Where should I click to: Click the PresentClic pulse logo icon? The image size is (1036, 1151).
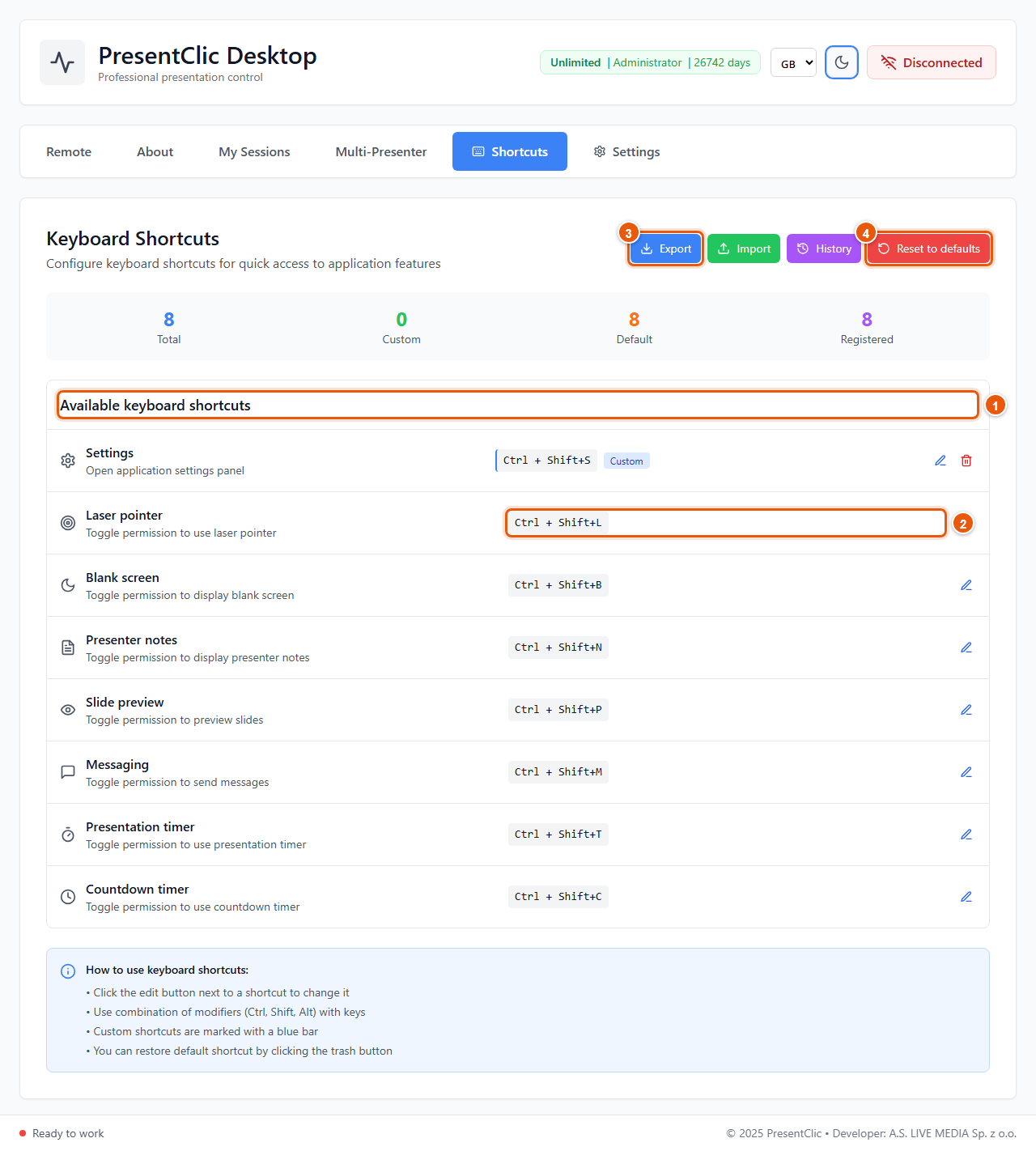(62, 62)
